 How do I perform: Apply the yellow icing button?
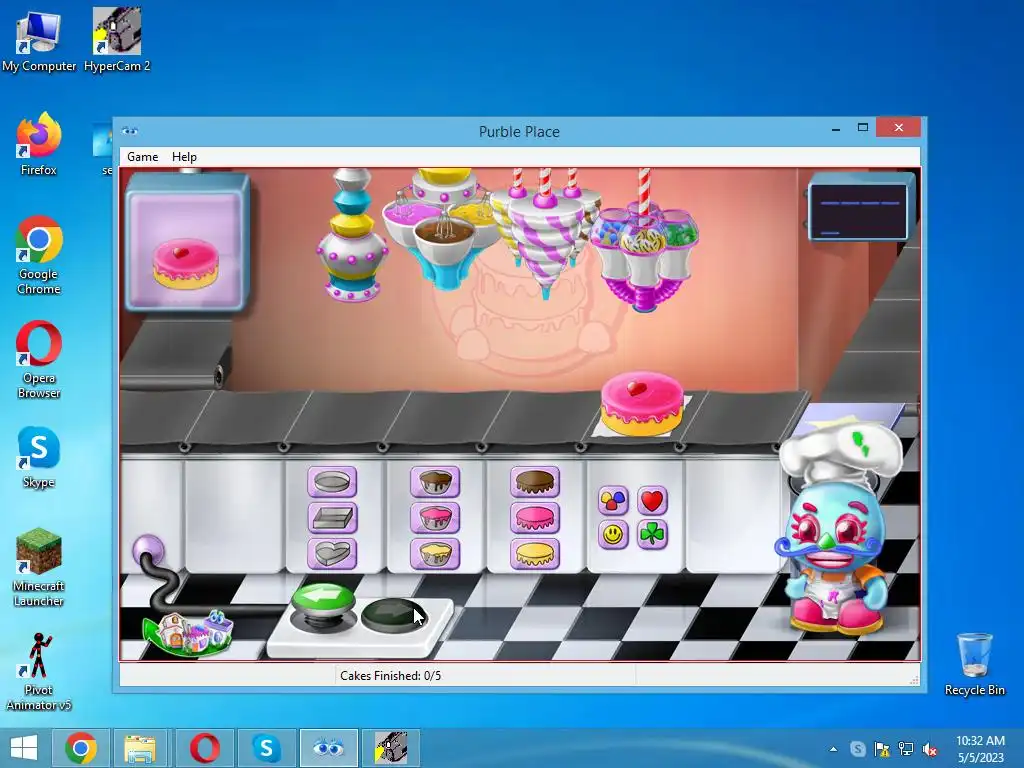(x=535, y=554)
